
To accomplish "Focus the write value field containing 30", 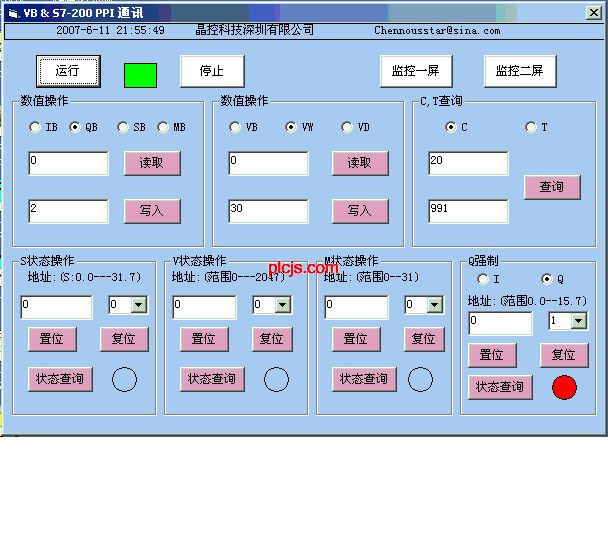I will point(268,211).
